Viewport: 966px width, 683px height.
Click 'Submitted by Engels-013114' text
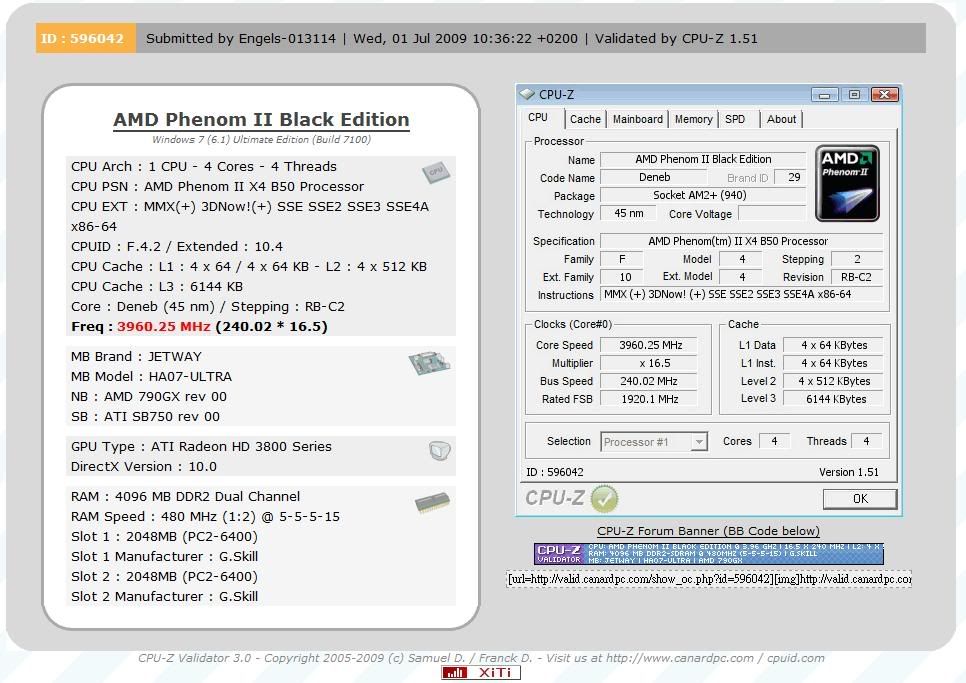241,38
